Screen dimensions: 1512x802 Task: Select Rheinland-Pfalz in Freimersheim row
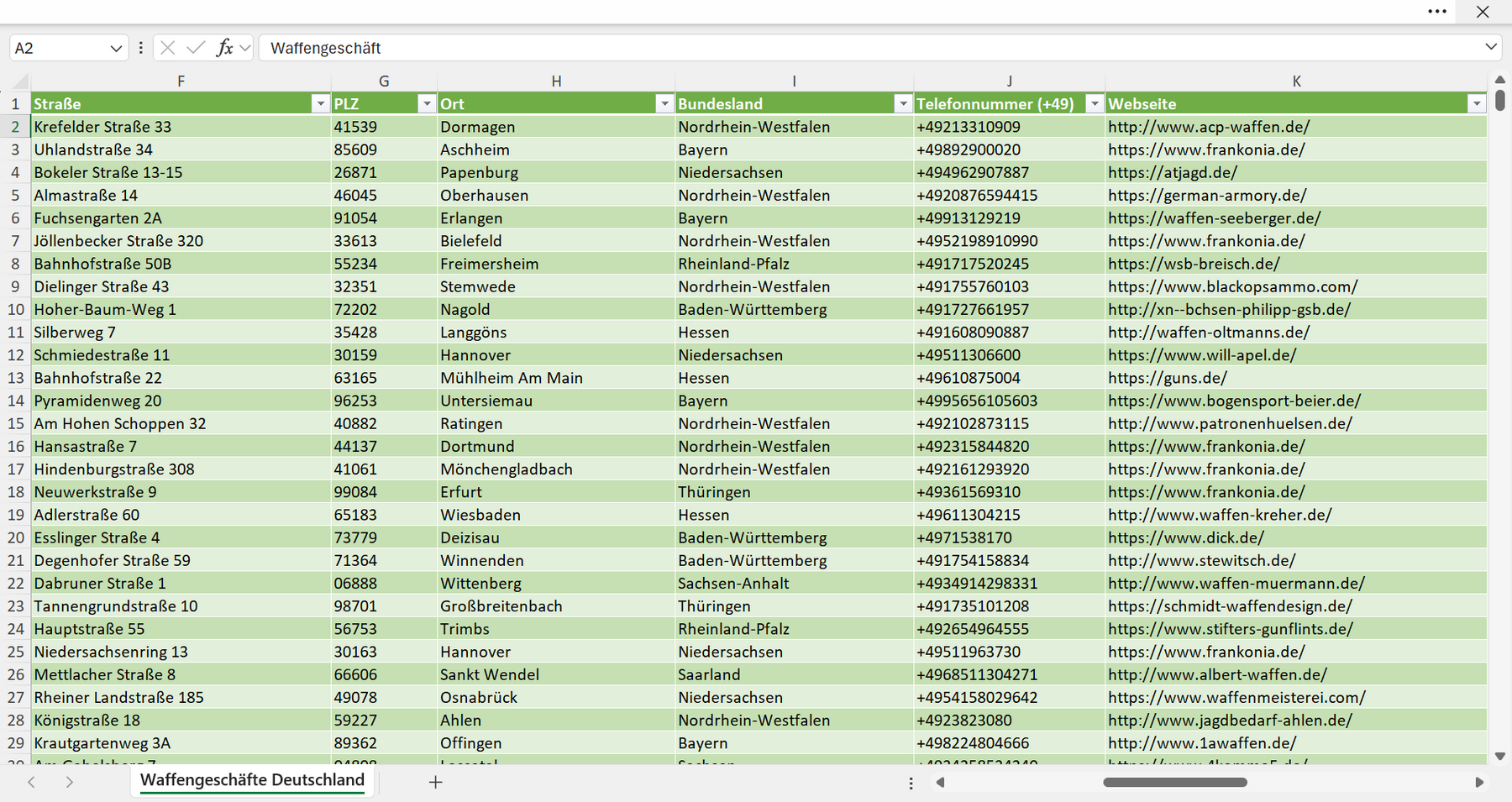click(x=794, y=264)
